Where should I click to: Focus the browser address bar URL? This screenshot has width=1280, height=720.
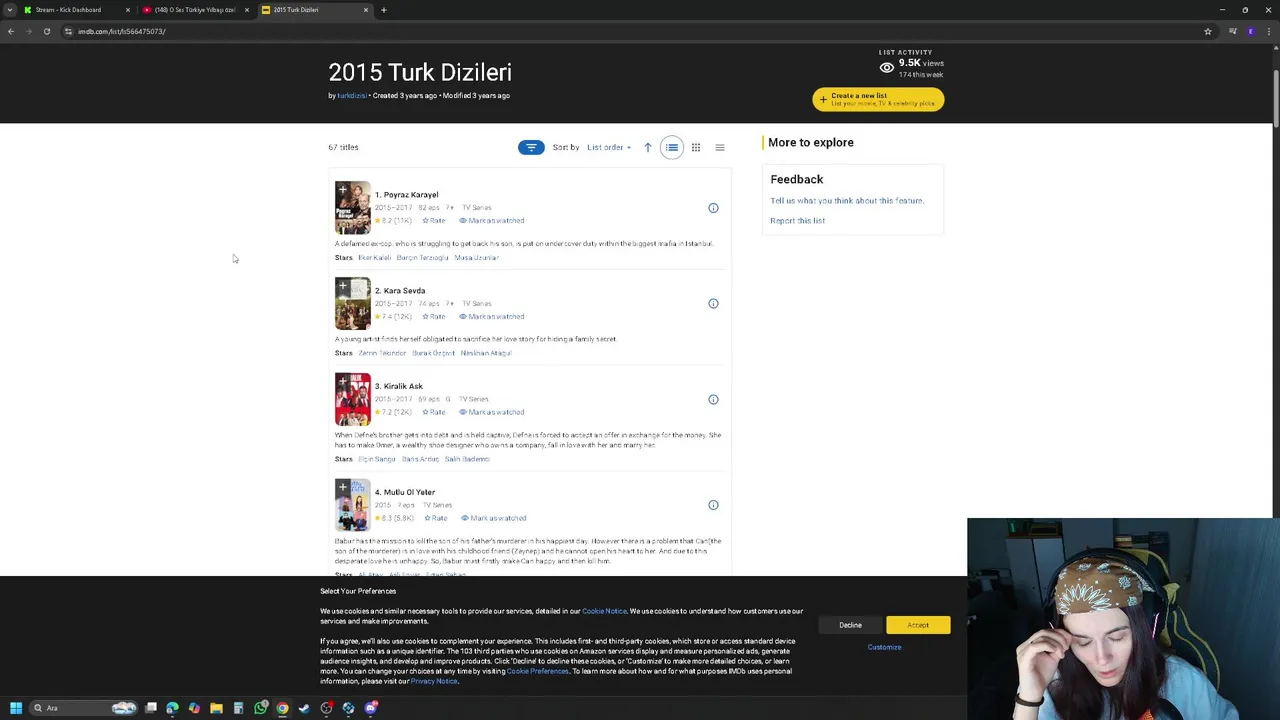coord(122,31)
